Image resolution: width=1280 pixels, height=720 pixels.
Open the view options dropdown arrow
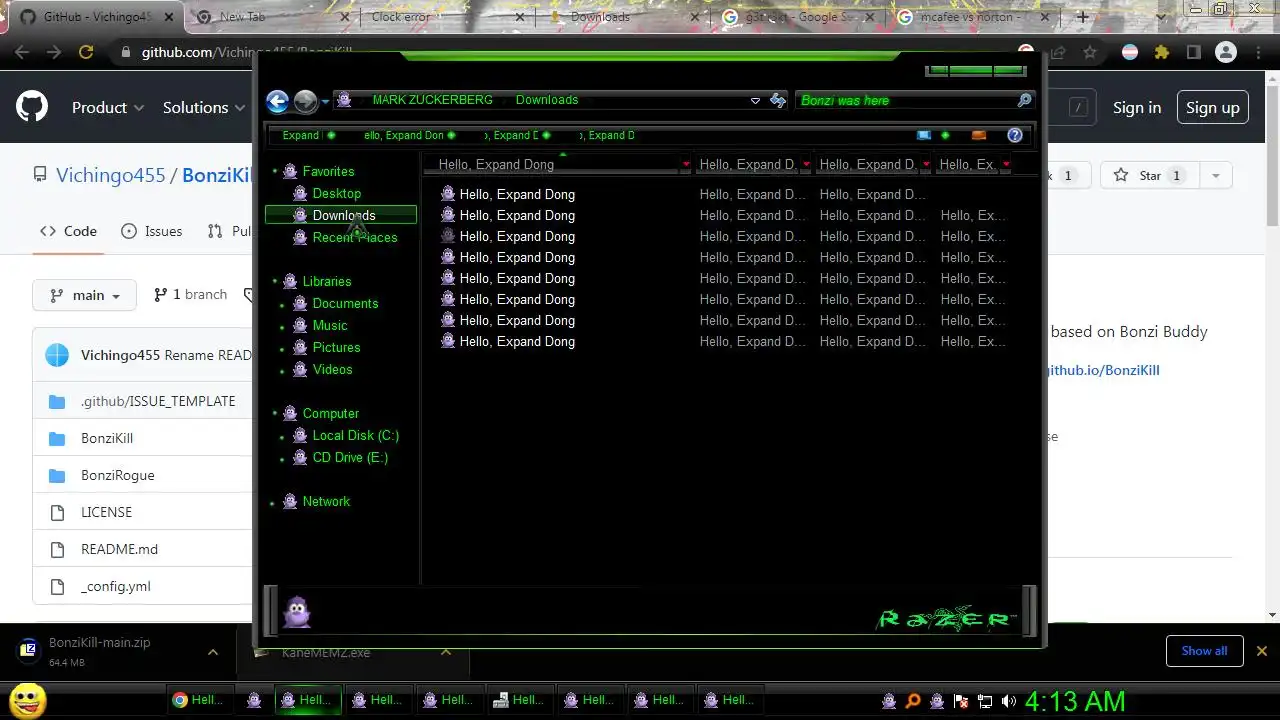pyautogui.click(x=945, y=135)
